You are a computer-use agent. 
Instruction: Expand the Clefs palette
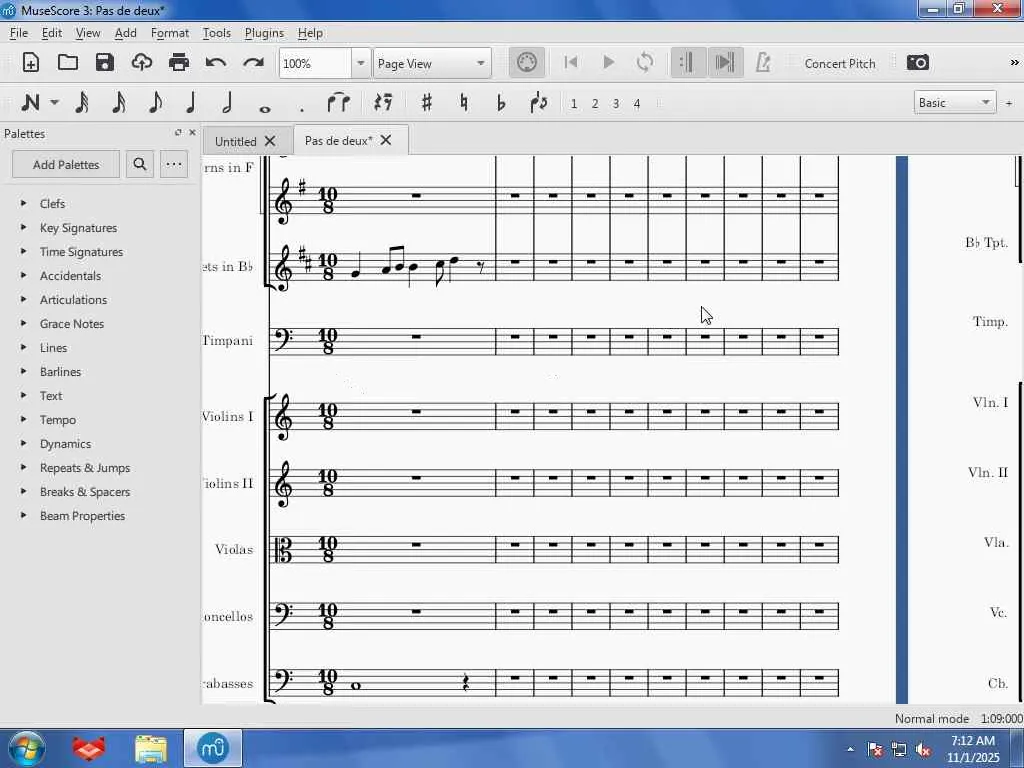tap(24, 204)
